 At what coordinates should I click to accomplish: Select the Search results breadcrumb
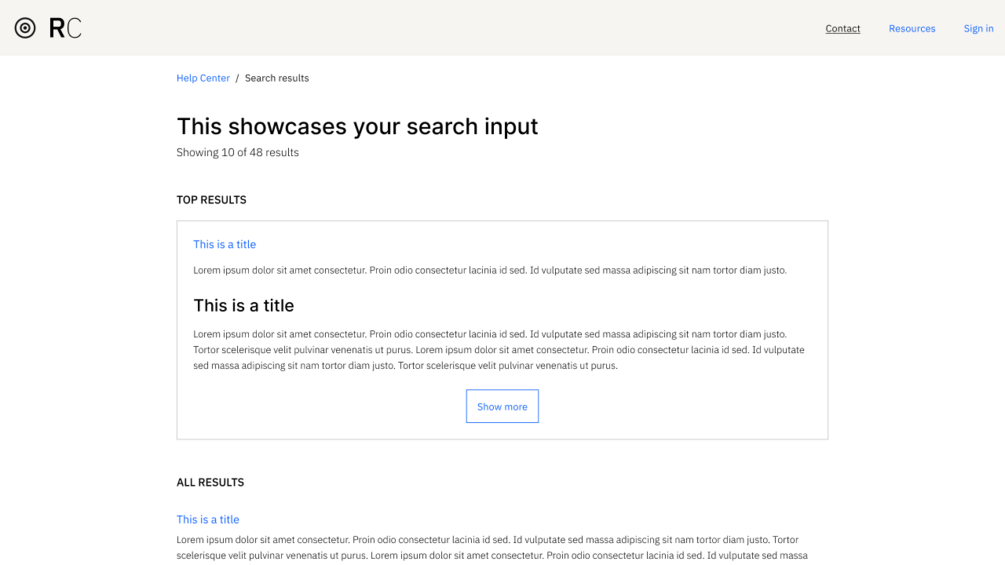(x=277, y=78)
